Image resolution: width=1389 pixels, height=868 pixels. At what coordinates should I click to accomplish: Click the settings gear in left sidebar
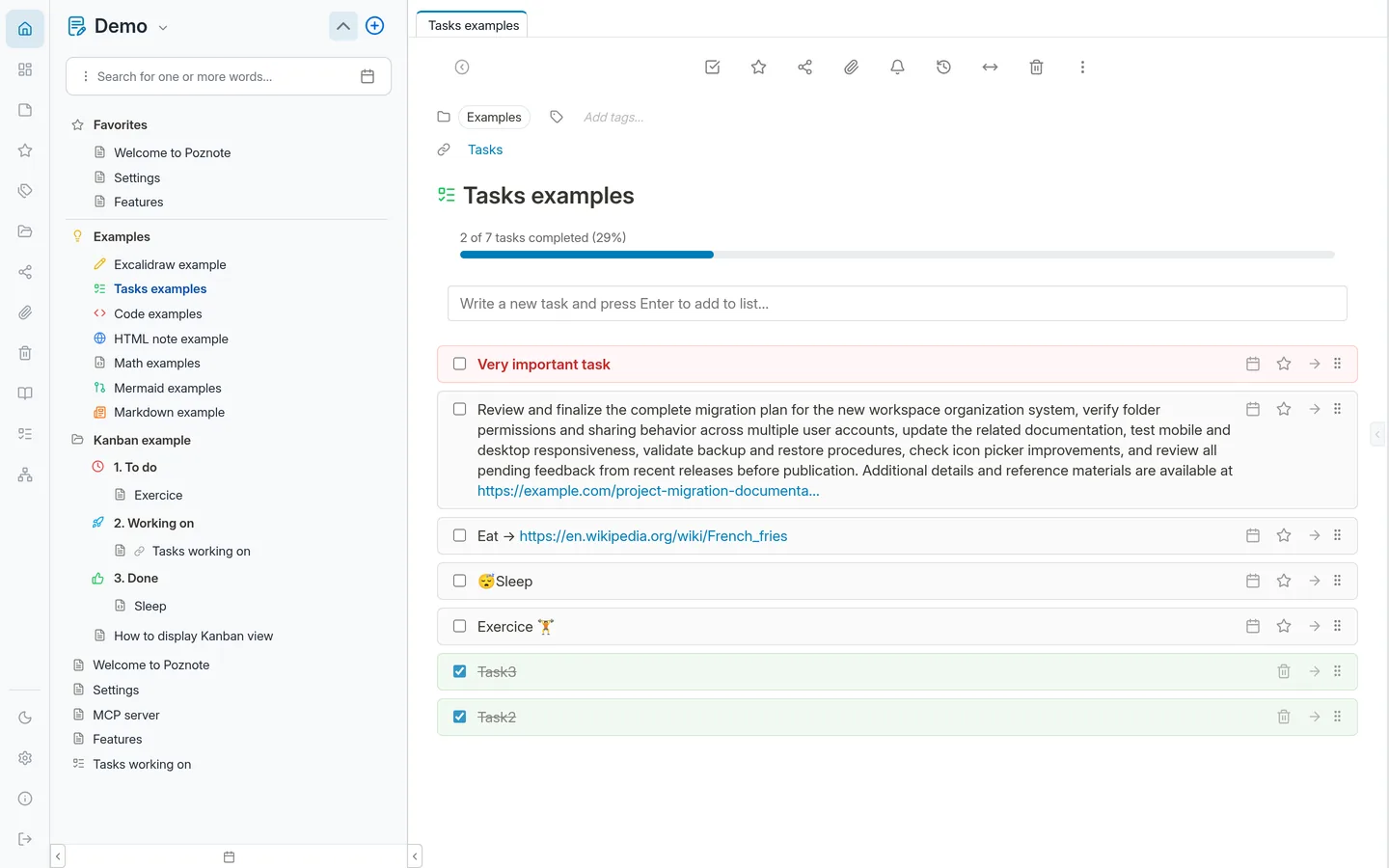[x=25, y=758]
